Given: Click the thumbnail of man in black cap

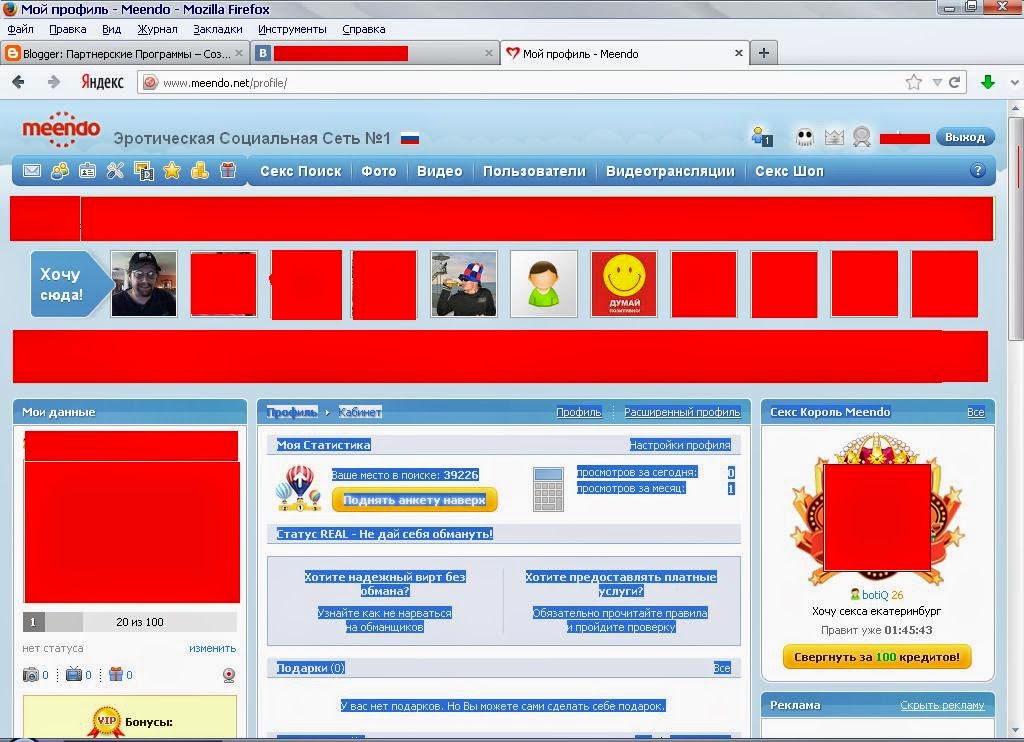Looking at the screenshot, I should [x=144, y=284].
